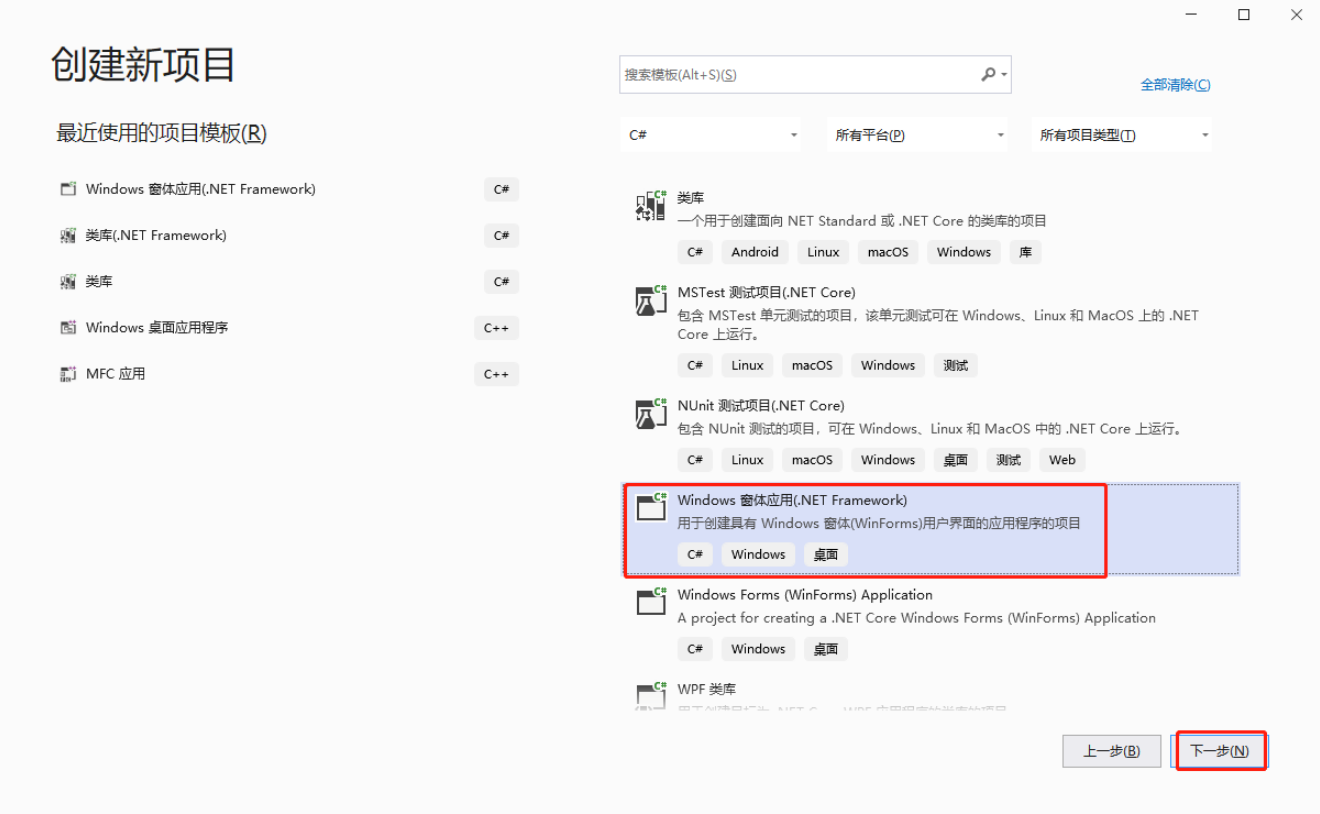Click the Linux tag under MSTest 测试项目
1320x814 pixels.
[747, 365]
